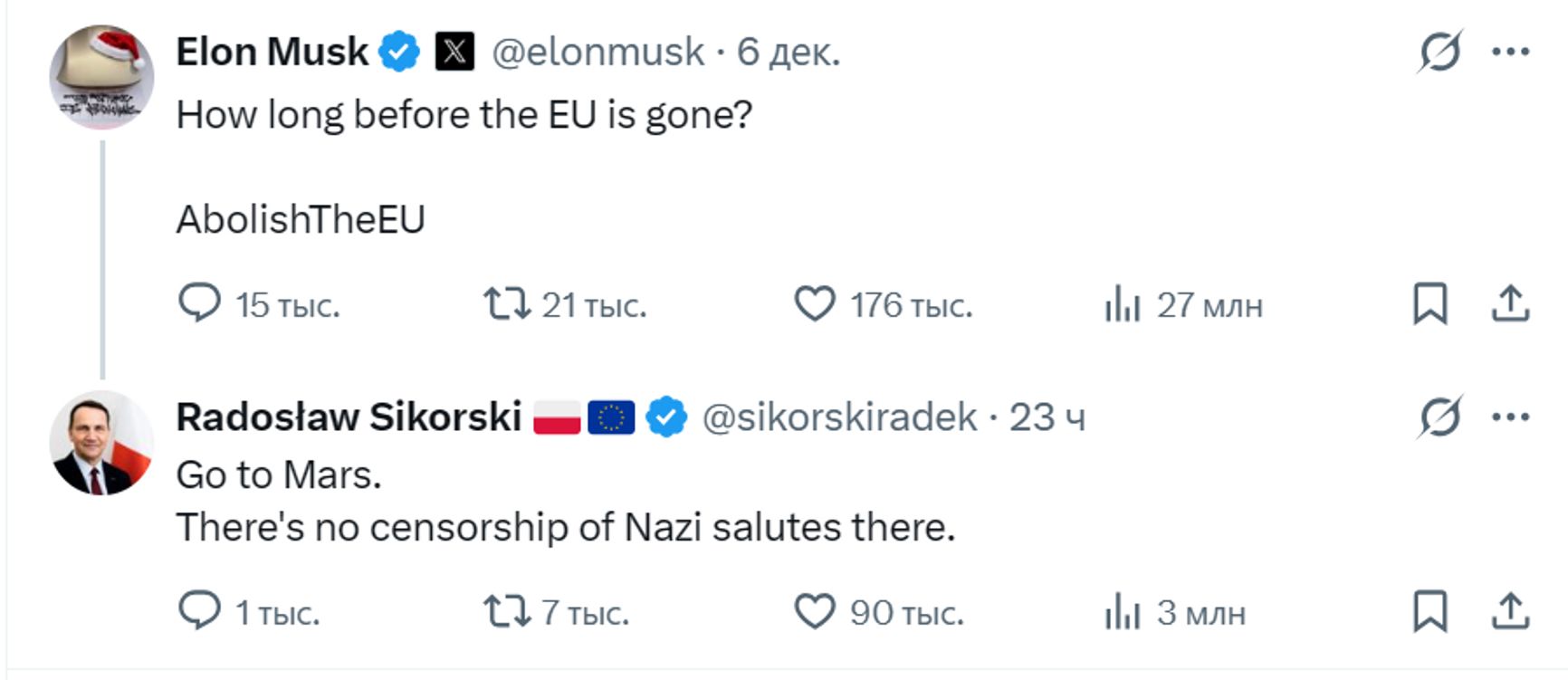
Task: Bookmark the "Go to Mars" reply
Action: [x=1429, y=611]
